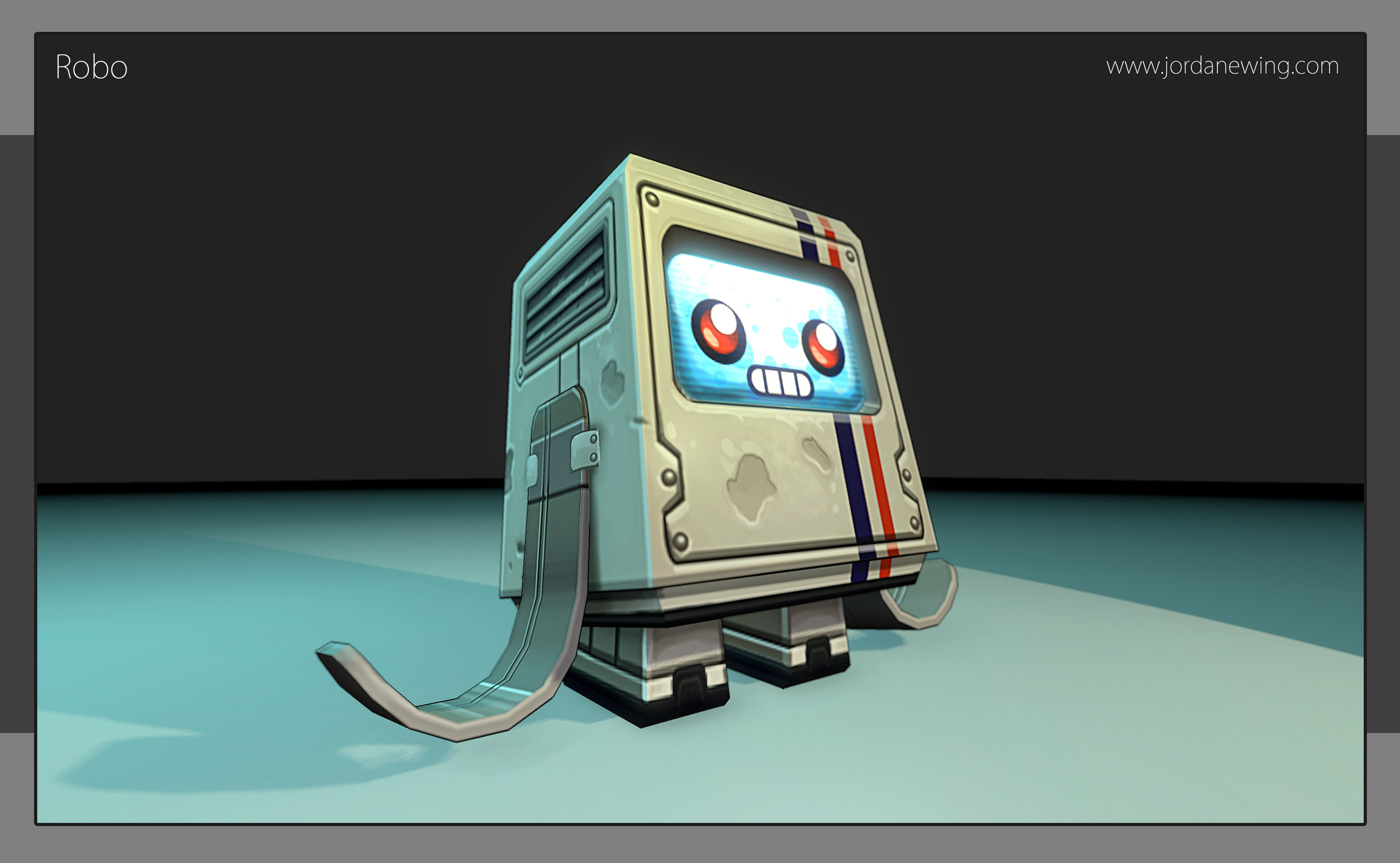
Task: Click the bottom-right screw of front panel
Action: (914, 522)
